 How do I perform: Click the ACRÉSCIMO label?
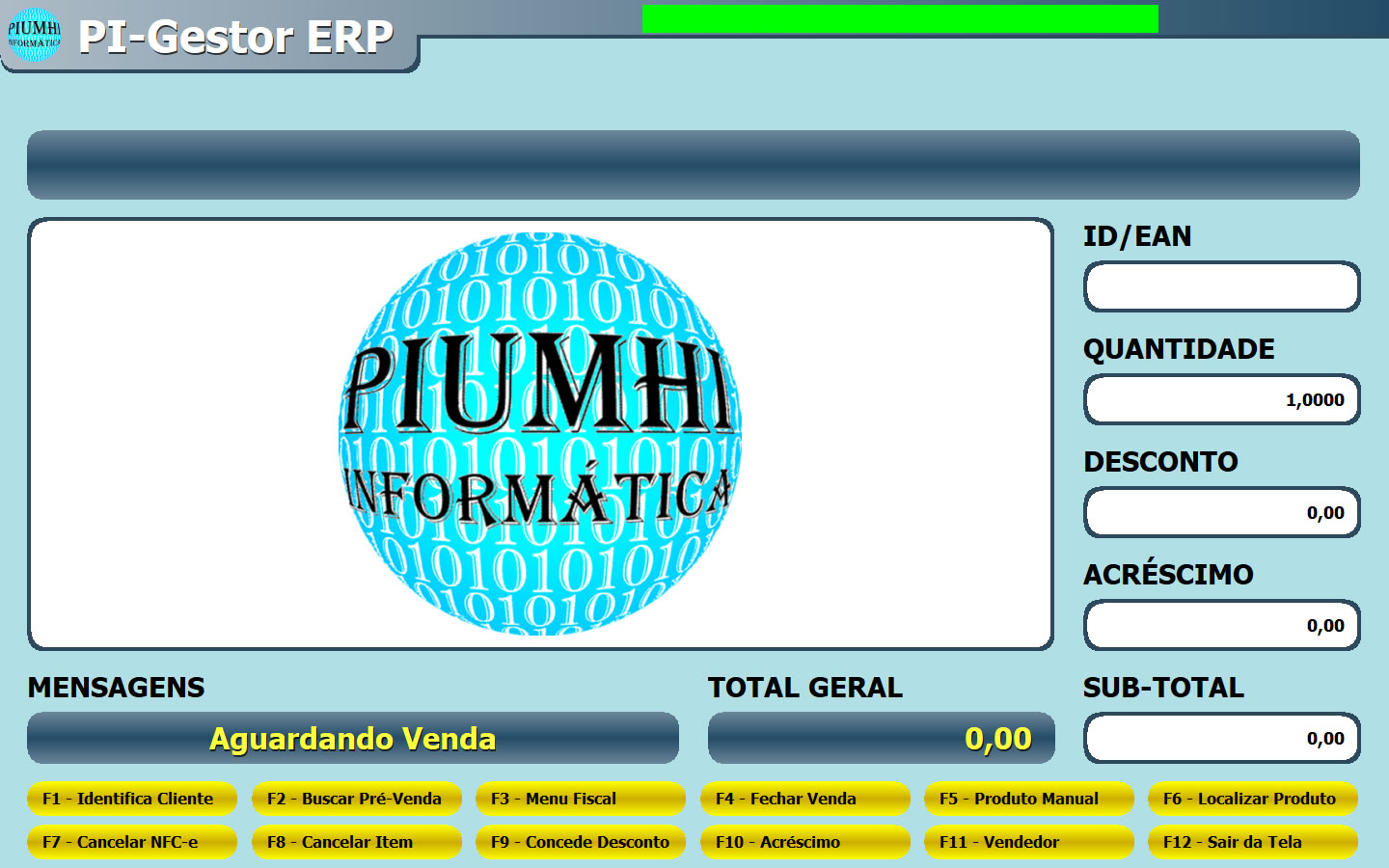(x=1168, y=573)
